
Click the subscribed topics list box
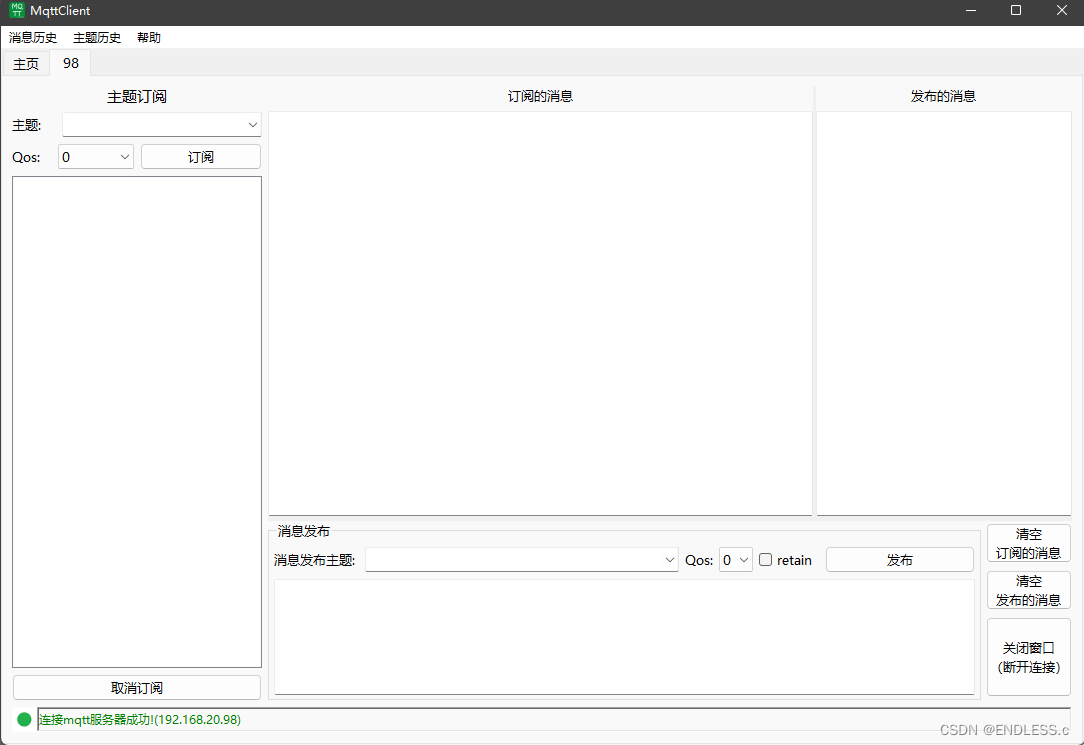point(136,420)
